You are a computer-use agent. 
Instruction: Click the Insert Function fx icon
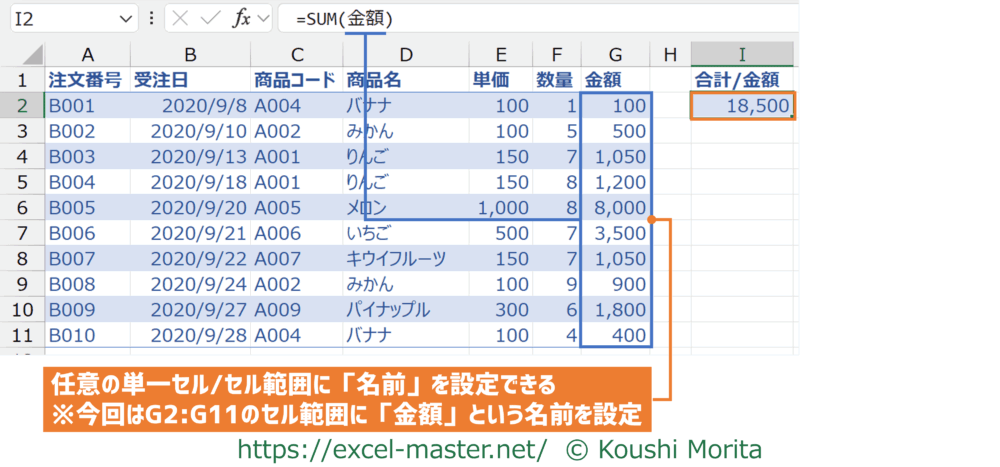tap(241, 18)
